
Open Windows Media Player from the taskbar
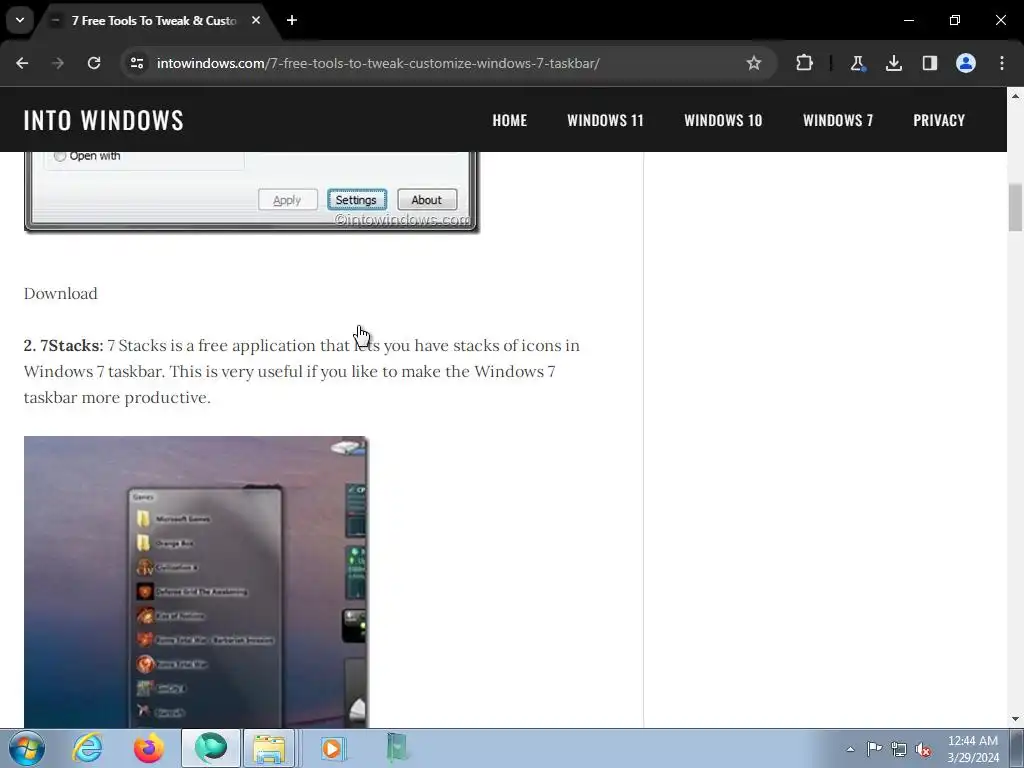332,748
